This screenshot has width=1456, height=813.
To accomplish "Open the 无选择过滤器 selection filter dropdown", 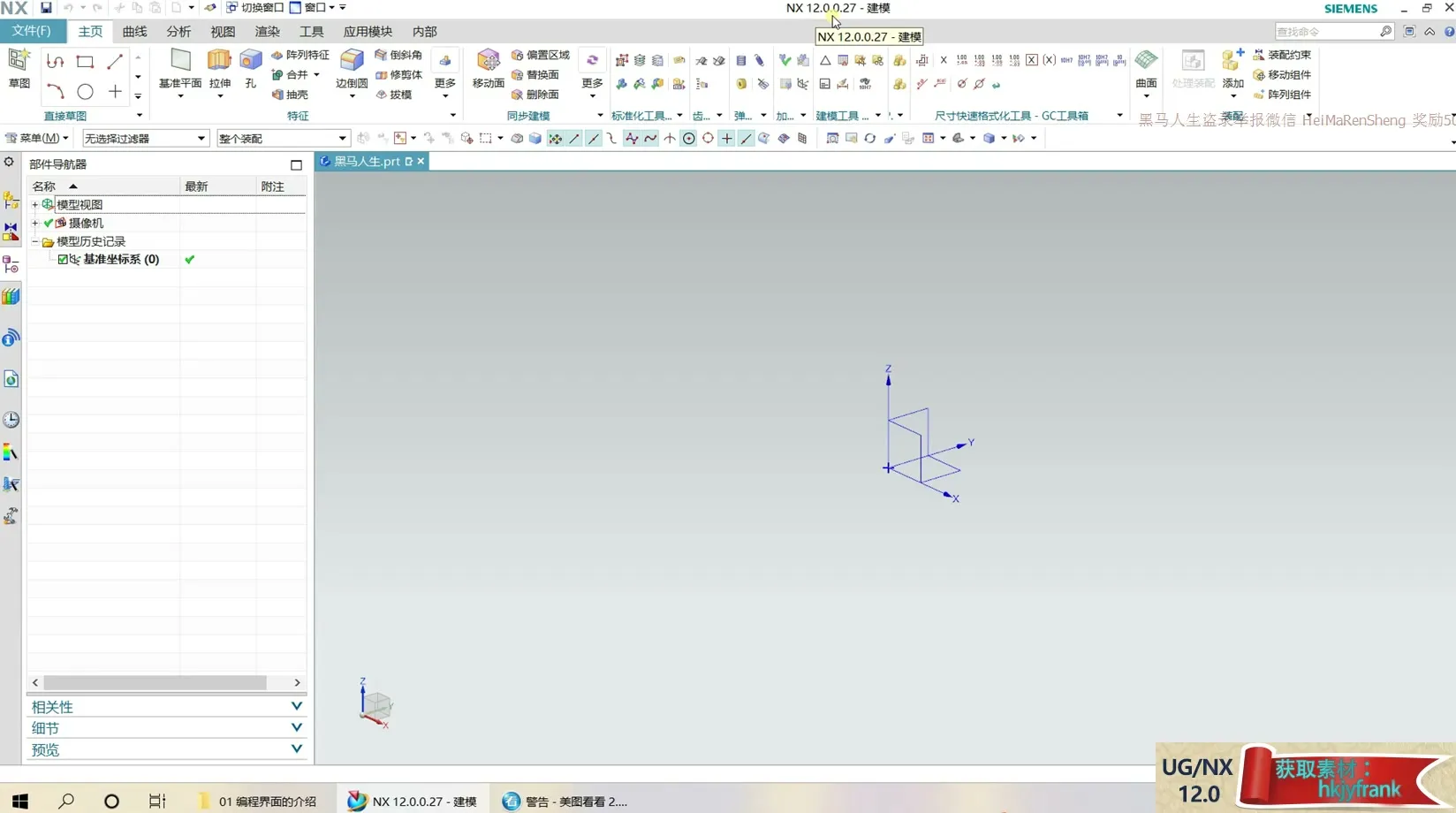I will pyautogui.click(x=145, y=139).
